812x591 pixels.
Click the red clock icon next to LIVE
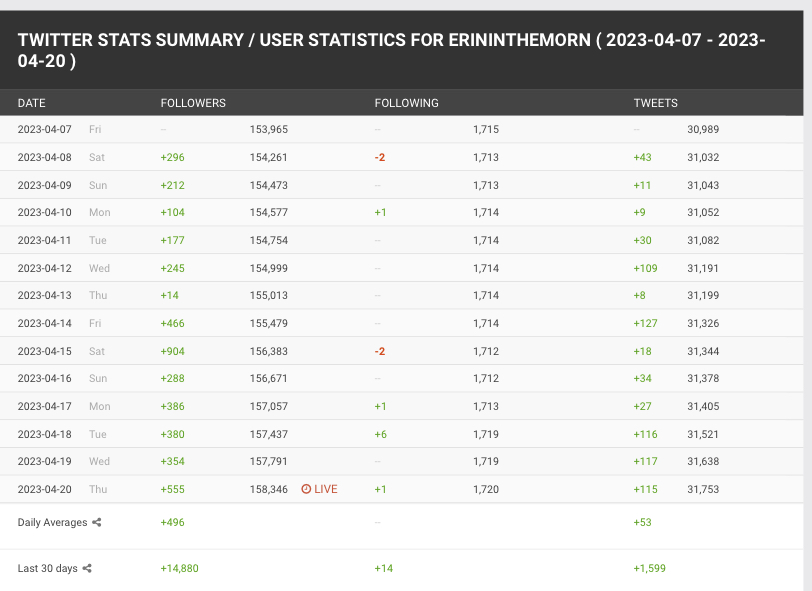click(306, 489)
